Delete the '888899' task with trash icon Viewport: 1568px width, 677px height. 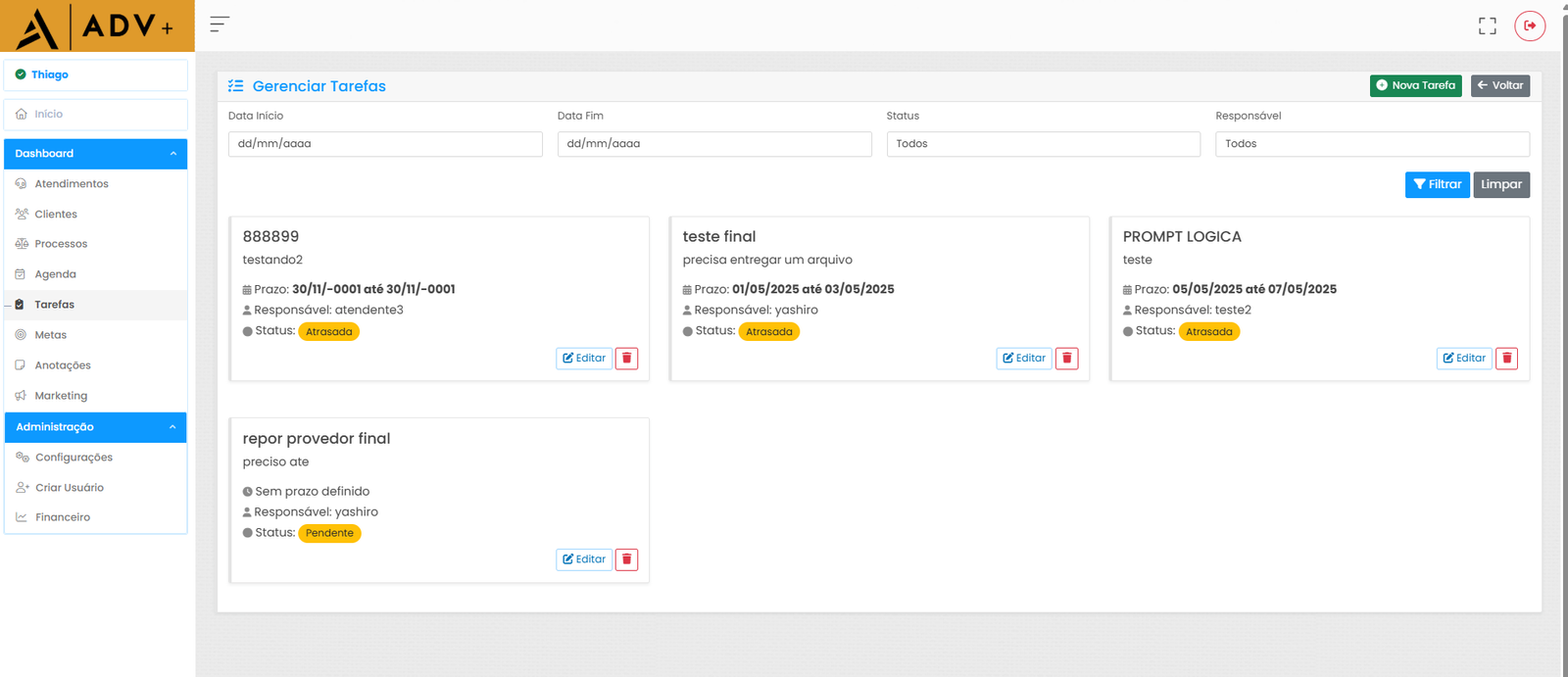click(x=626, y=359)
